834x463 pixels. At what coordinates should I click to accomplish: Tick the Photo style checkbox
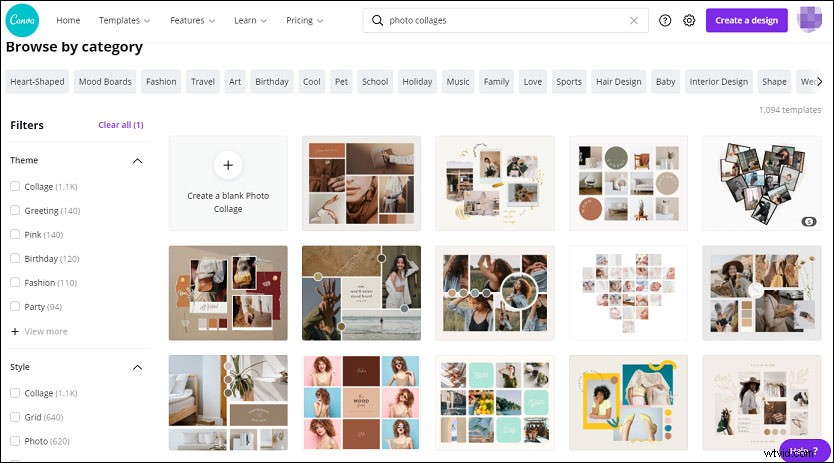15,441
